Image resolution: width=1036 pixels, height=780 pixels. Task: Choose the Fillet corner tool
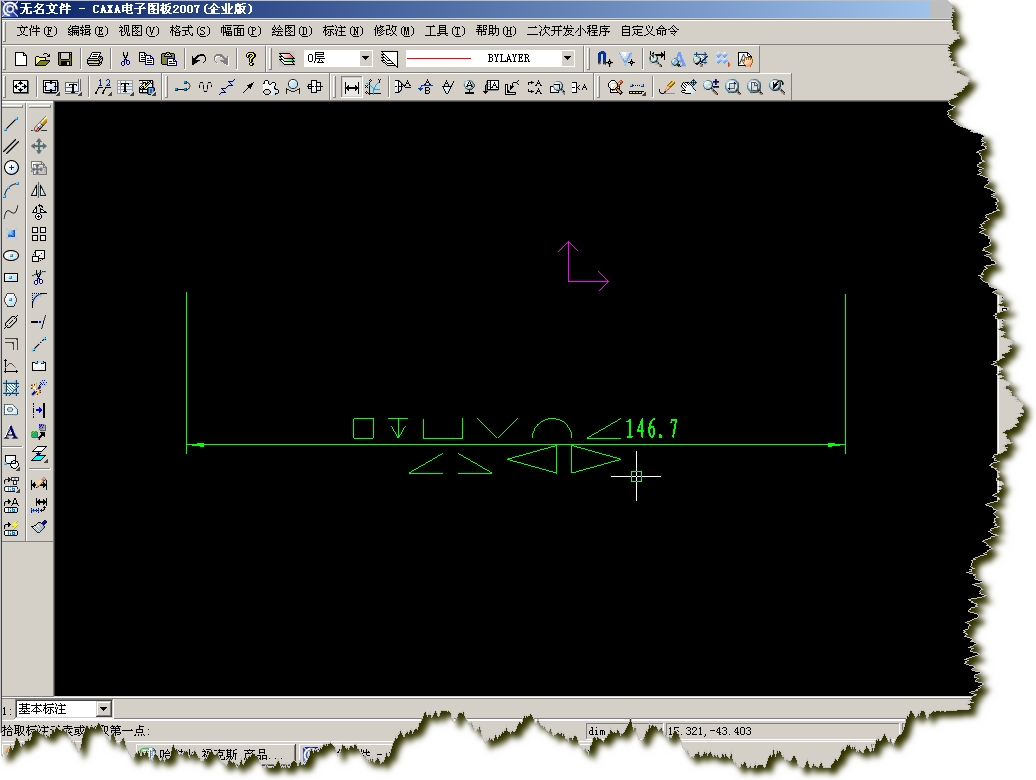point(39,300)
